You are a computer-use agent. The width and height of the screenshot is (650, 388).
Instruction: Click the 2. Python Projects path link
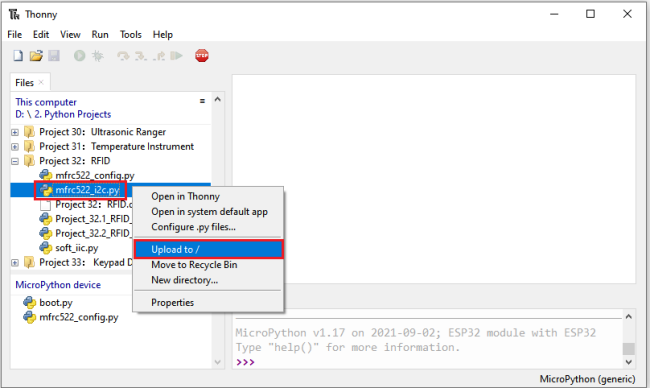point(73,114)
